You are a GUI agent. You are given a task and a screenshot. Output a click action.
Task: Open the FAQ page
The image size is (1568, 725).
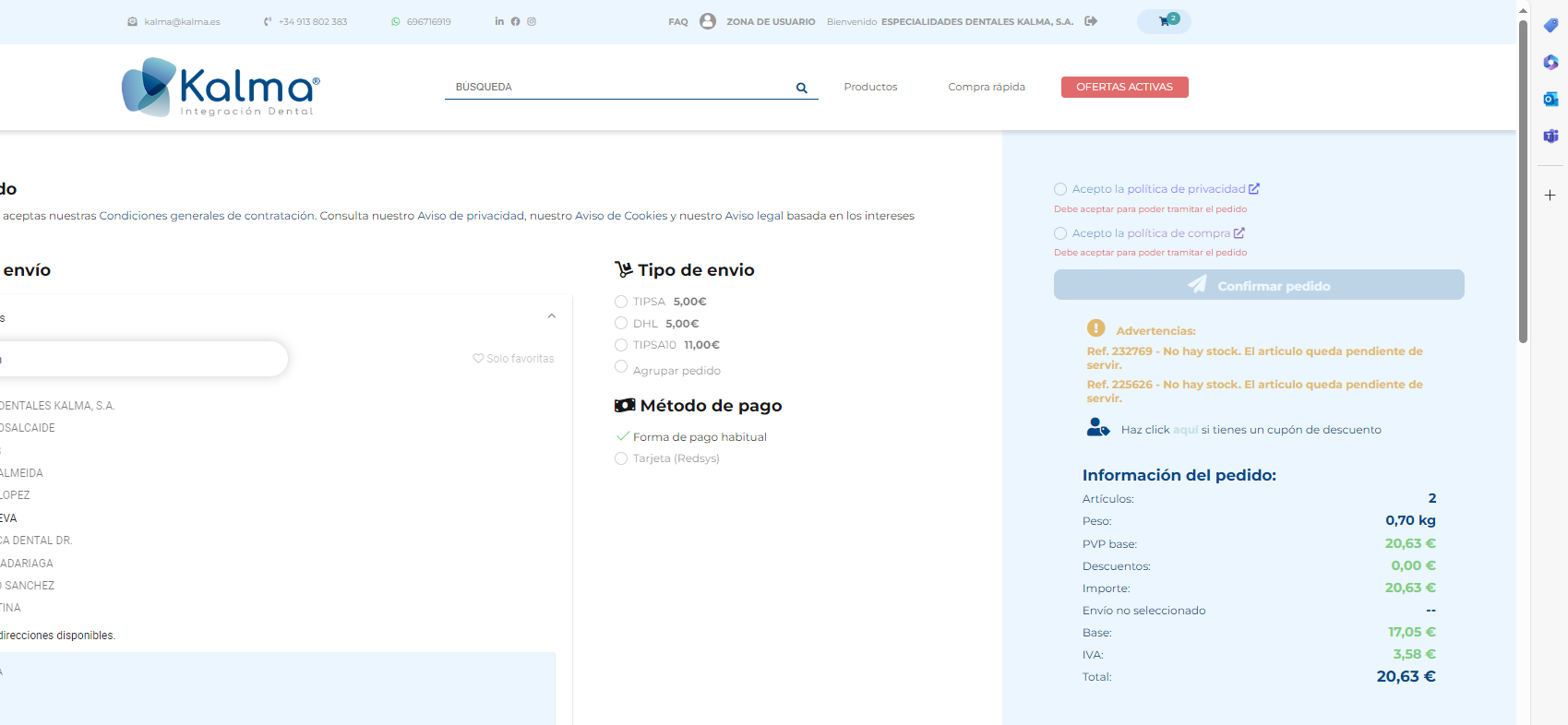678,21
